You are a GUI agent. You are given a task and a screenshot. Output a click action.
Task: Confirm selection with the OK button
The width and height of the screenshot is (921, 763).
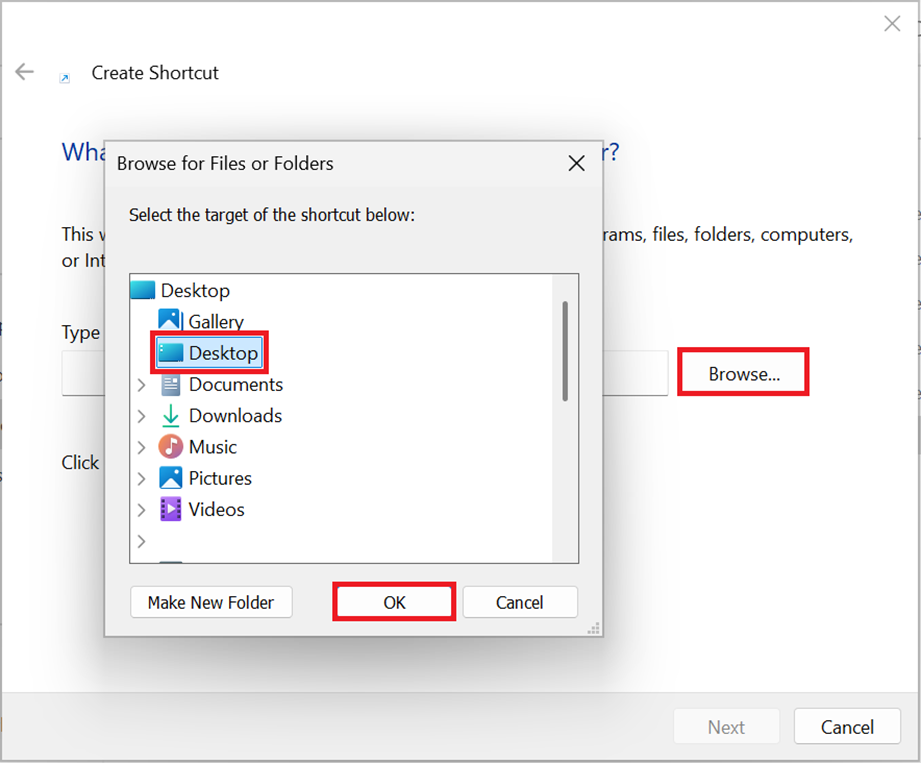click(x=394, y=602)
